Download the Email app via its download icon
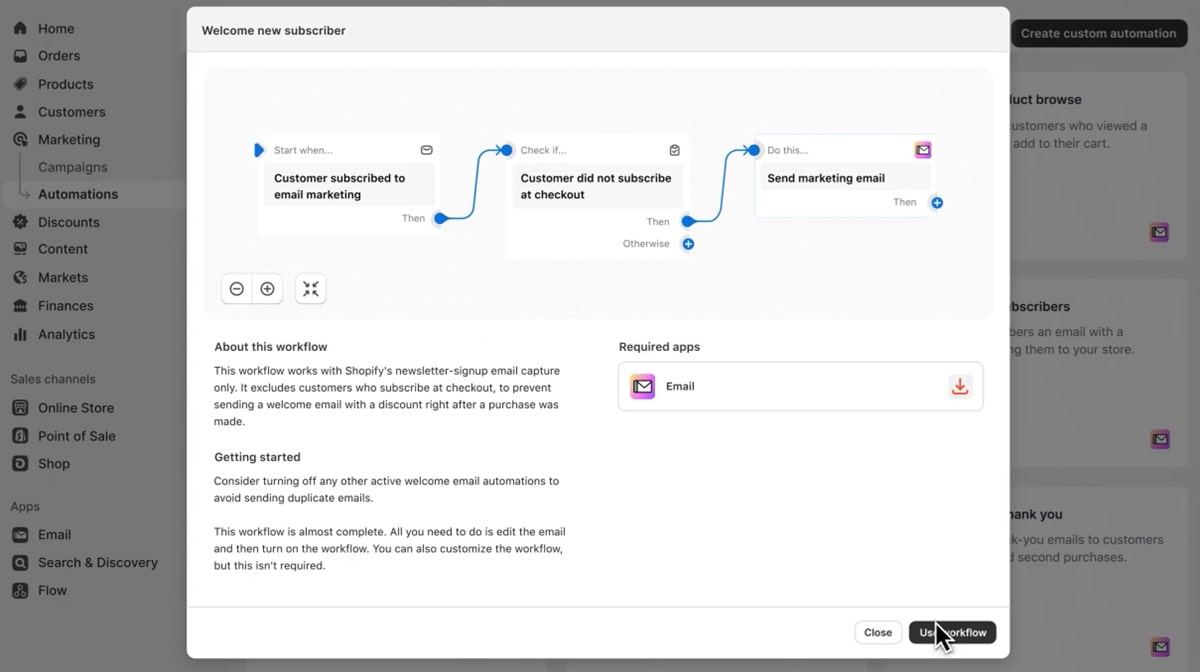 click(x=960, y=386)
